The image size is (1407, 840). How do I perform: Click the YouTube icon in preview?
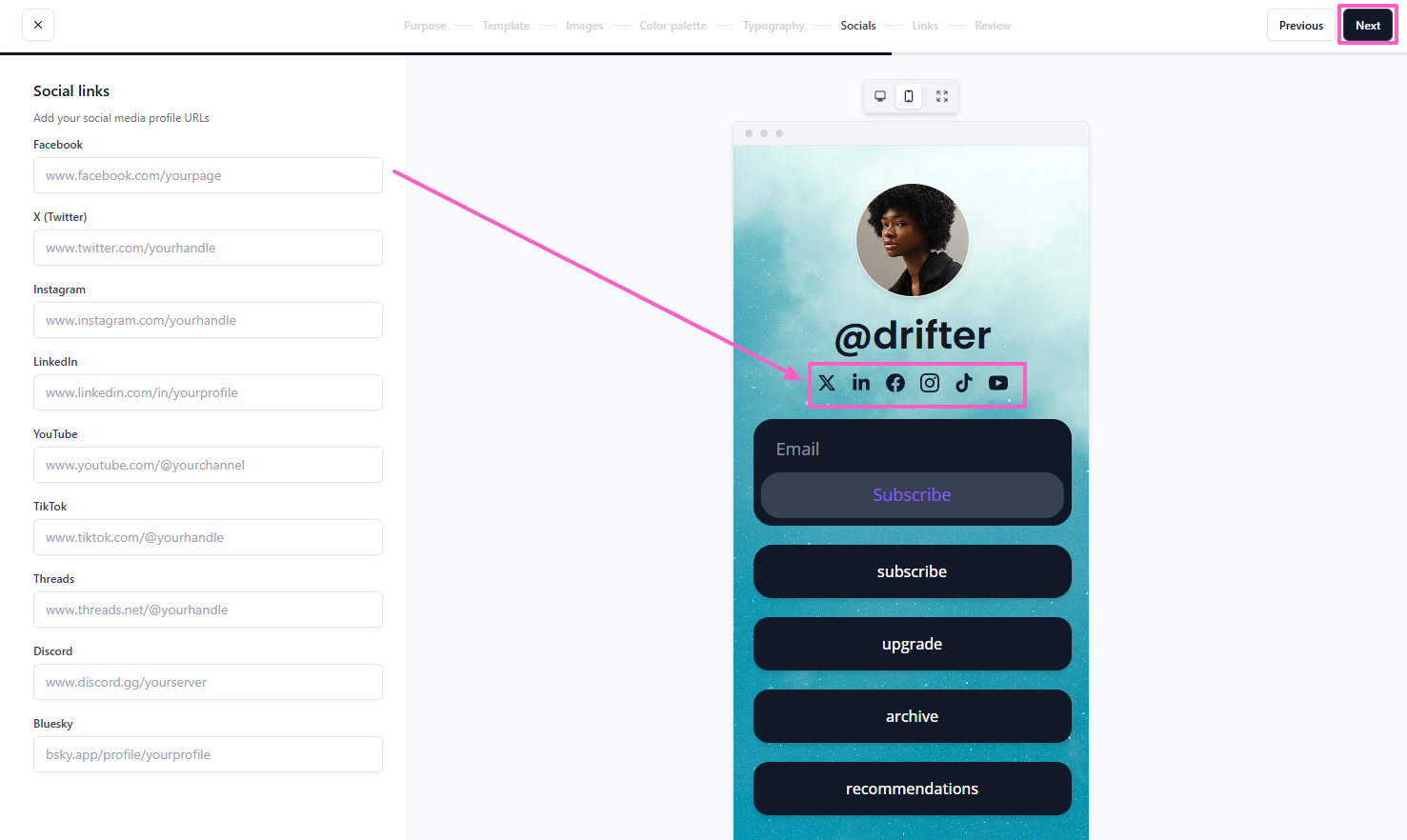[x=998, y=383]
